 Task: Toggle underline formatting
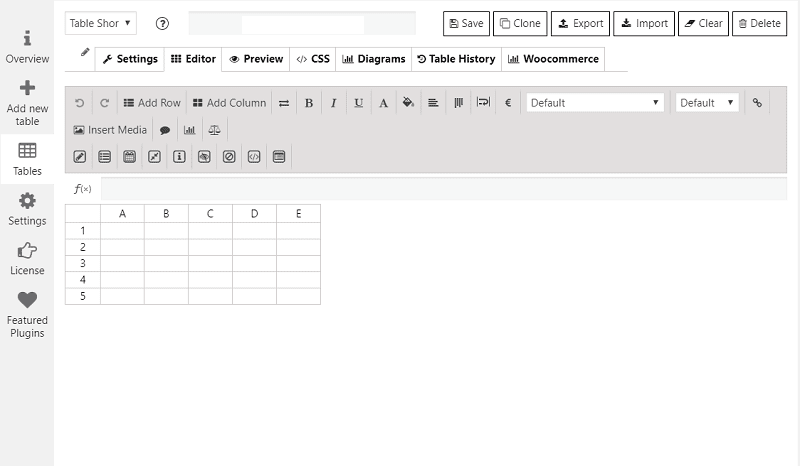pyautogui.click(x=359, y=103)
